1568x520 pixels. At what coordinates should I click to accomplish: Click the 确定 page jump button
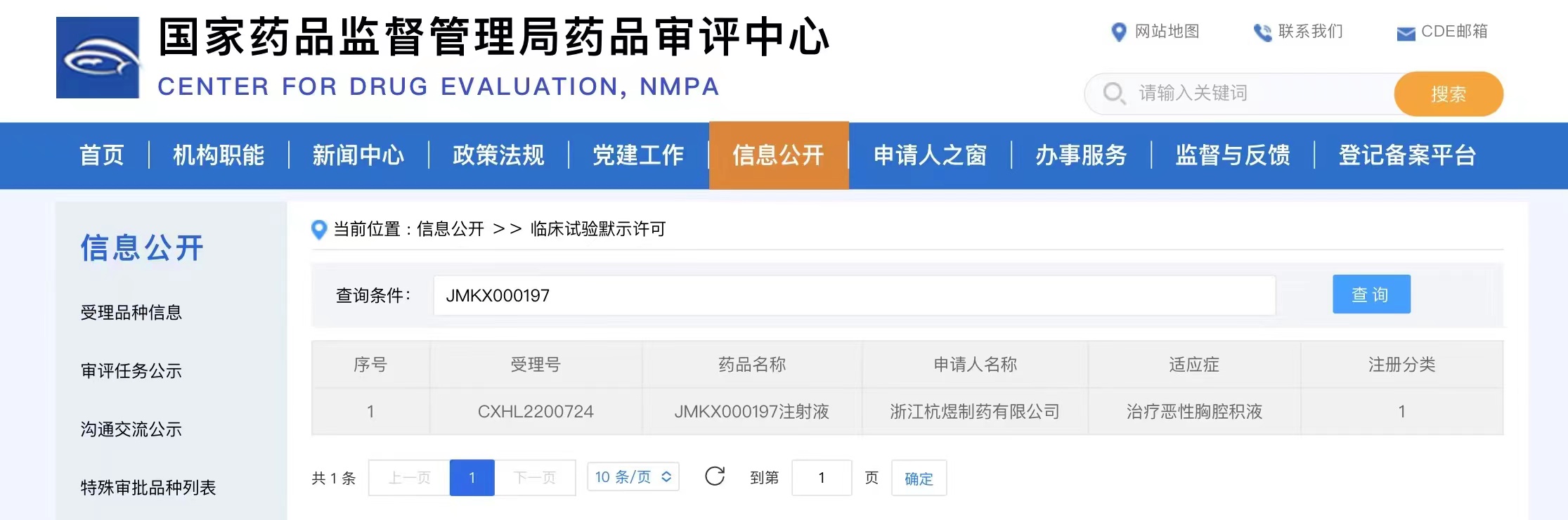[x=919, y=478]
